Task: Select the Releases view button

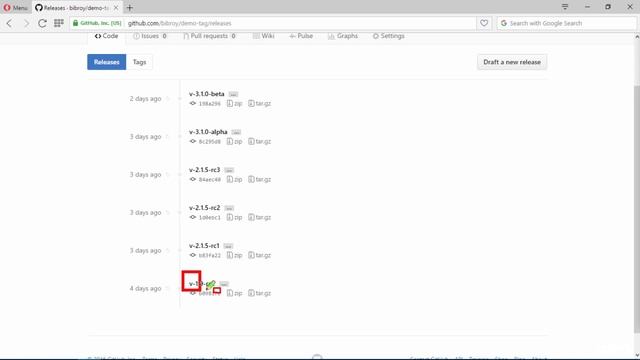Action: [107, 62]
